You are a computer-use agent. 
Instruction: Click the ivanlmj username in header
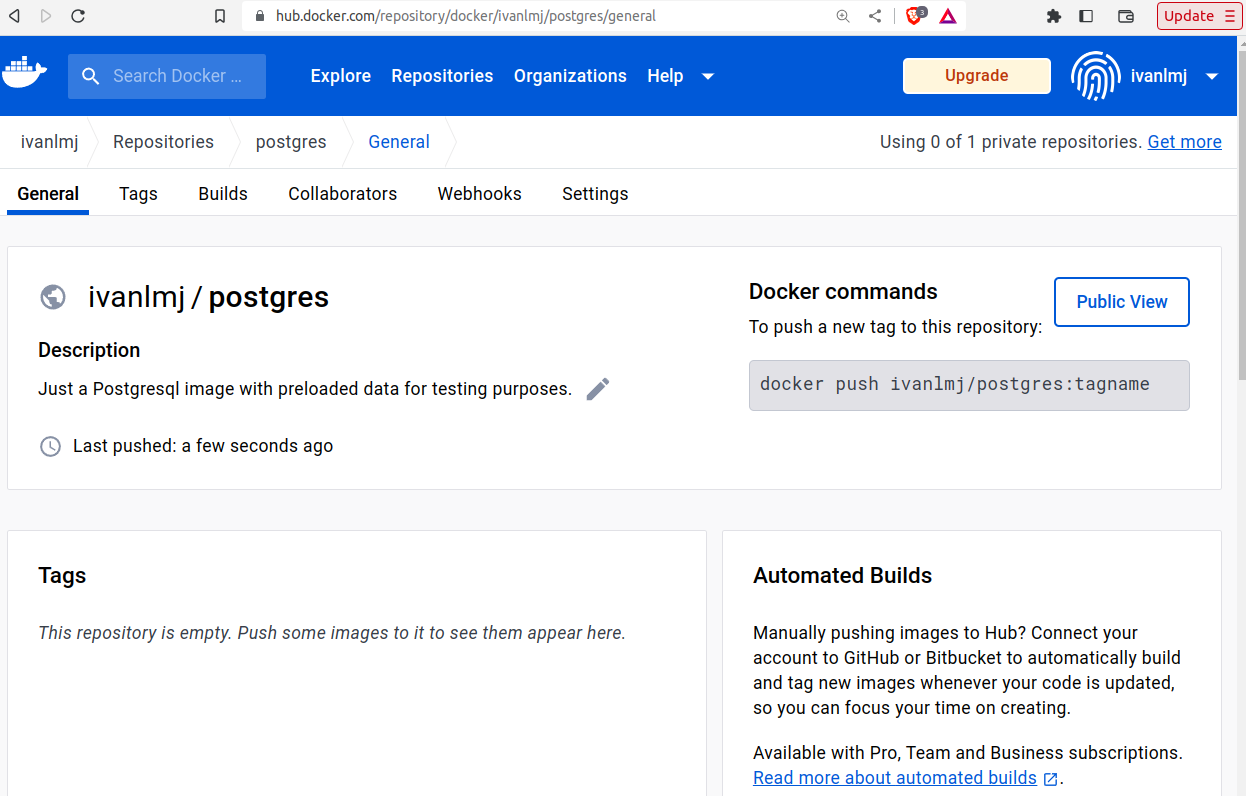coord(1159,76)
